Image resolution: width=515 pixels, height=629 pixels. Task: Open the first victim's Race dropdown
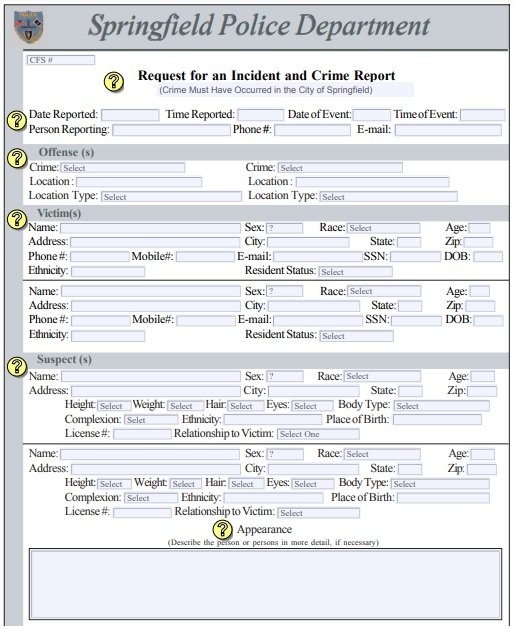tap(383, 228)
